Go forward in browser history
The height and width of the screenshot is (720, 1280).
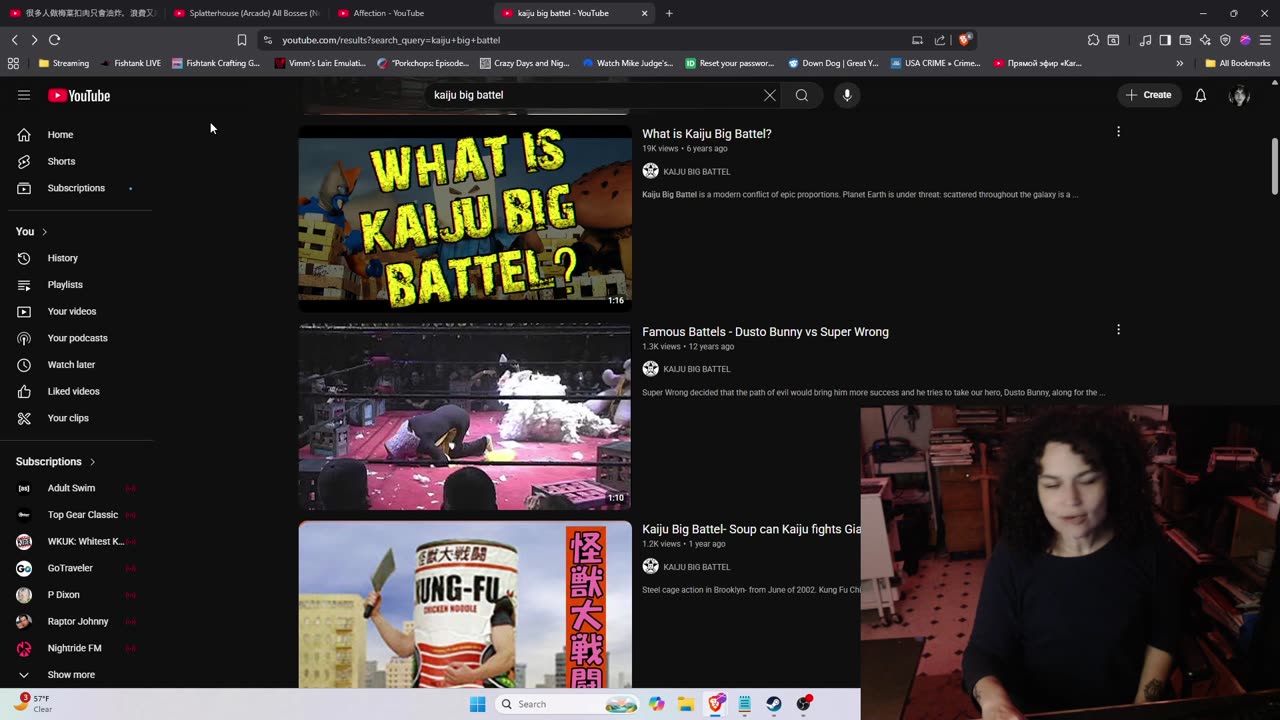[34, 40]
